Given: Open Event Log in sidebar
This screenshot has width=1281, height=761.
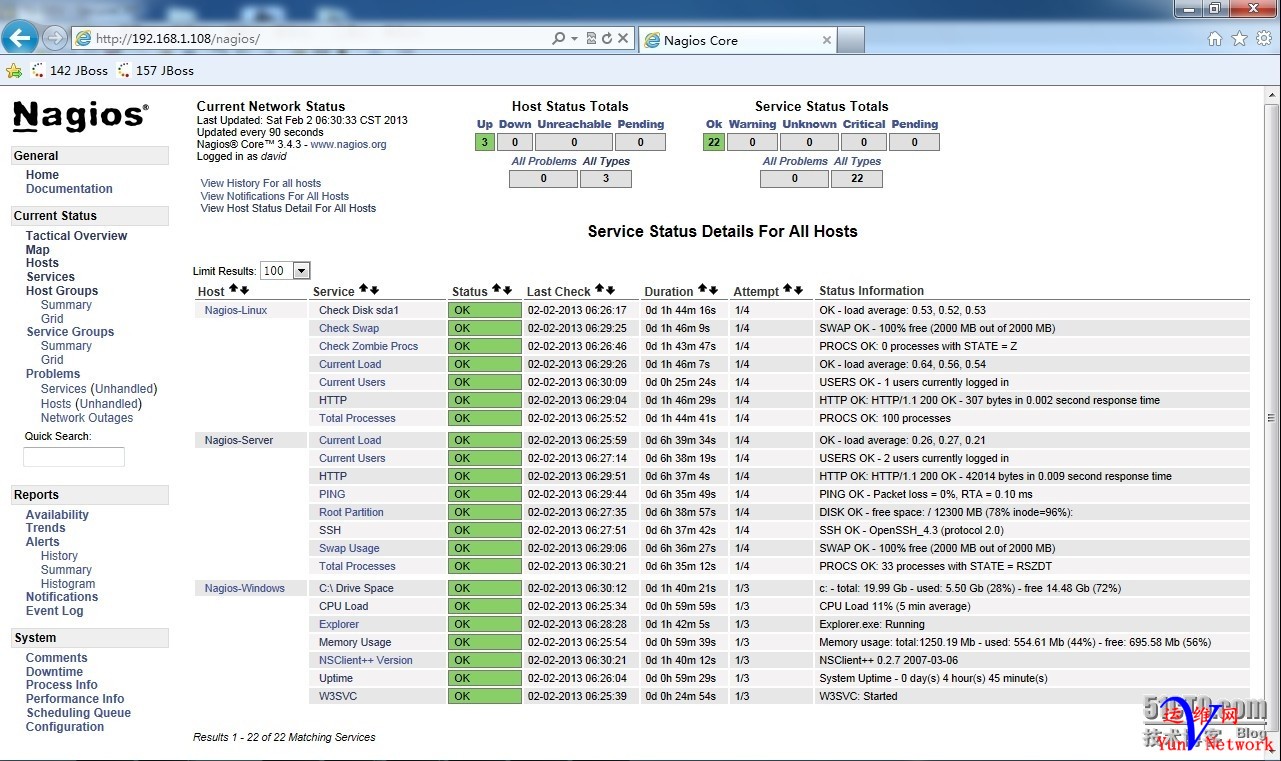Looking at the screenshot, I should 54,611.
